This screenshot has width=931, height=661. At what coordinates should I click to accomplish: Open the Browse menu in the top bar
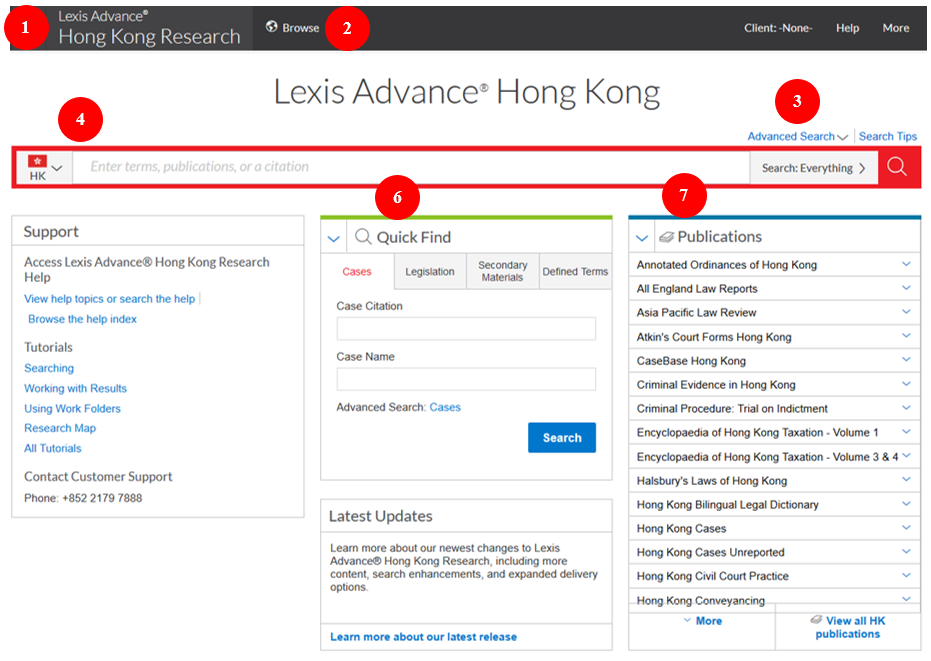pyautogui.click(x=292, y=27)
